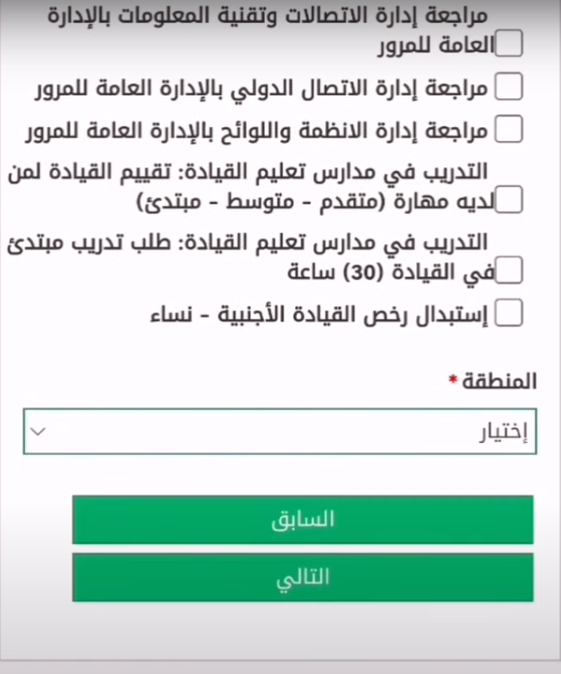This screenshot has height=674, width=561.
Task: Tick إستبدال رخص القيادة الأجنبية - نساء checkbox
Action: (x=509, y=313)
